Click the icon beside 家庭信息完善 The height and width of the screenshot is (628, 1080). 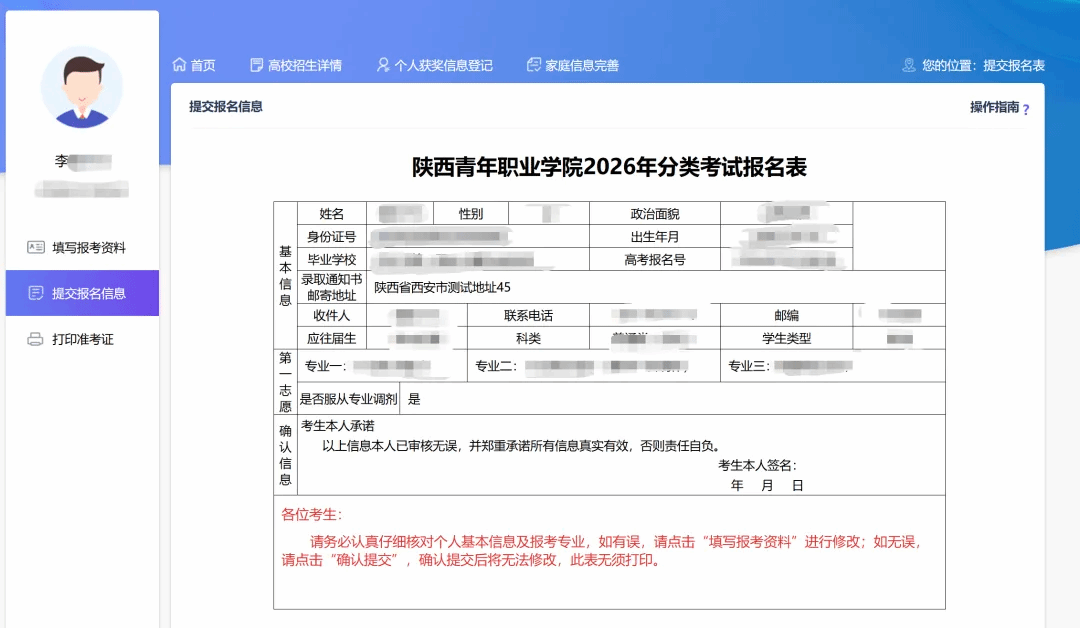click(534, 65)
